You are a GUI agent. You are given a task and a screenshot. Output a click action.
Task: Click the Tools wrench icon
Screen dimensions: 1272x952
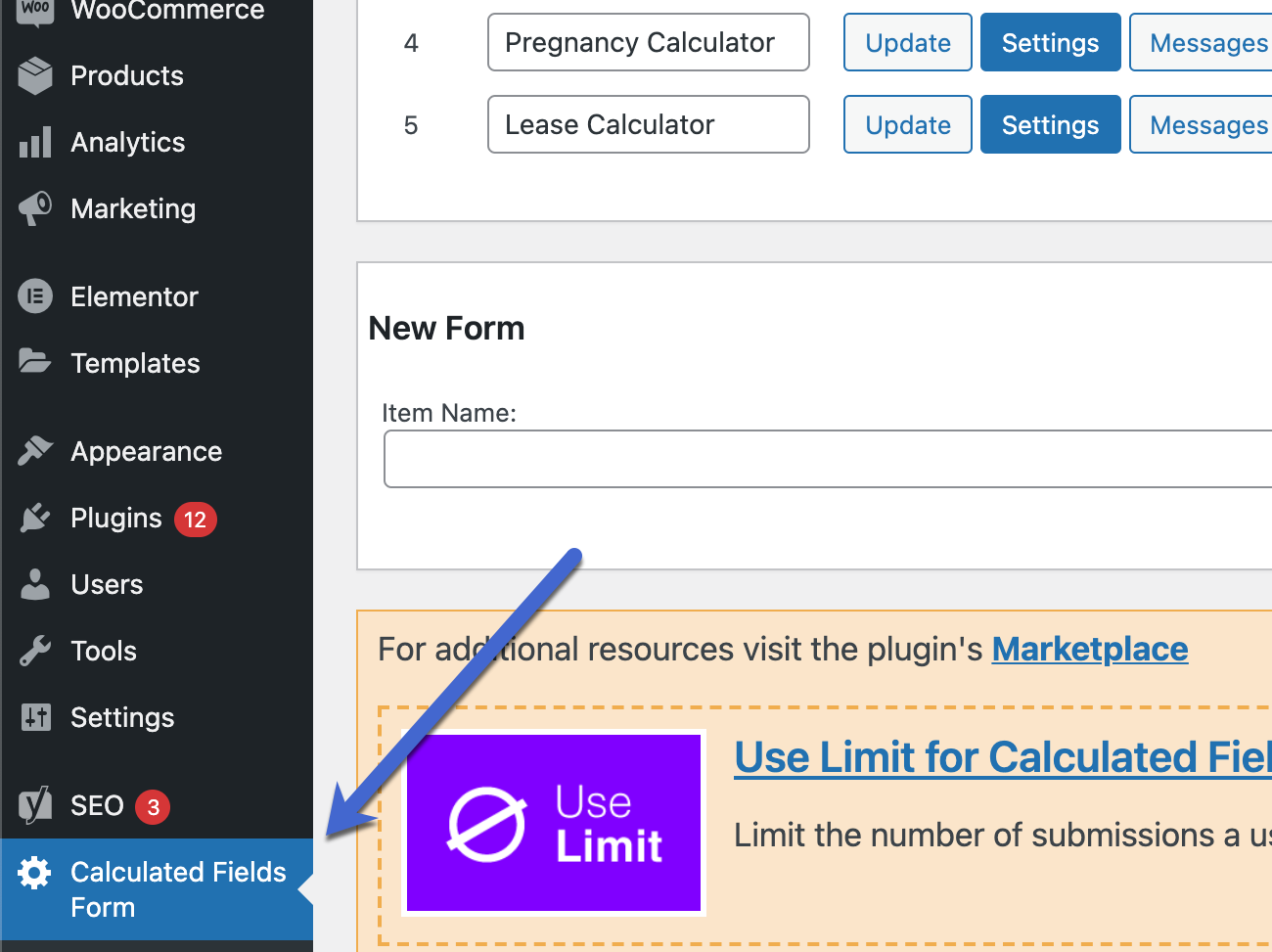(35, 651)
